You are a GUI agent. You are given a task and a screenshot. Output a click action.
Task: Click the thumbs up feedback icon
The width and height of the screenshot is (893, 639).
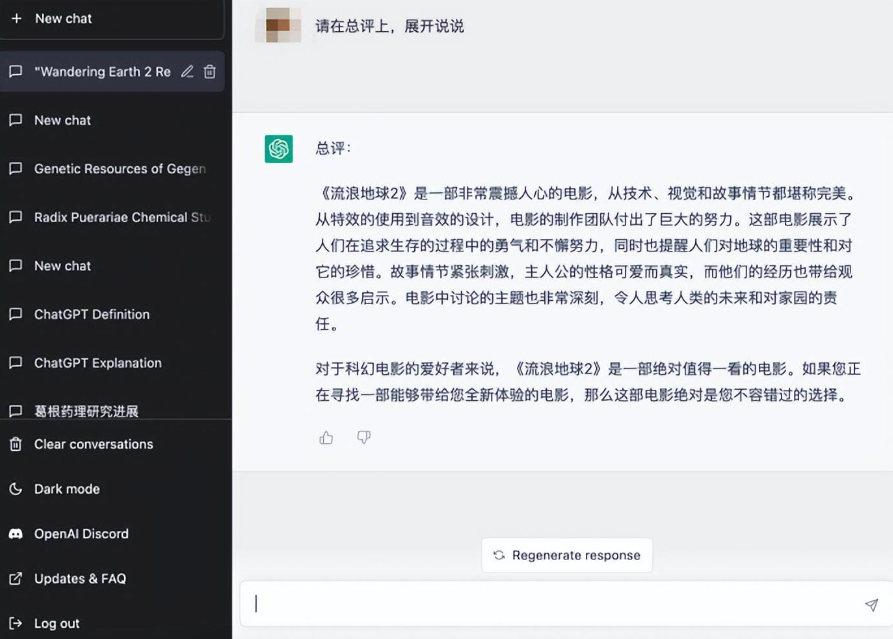point(326,437)
